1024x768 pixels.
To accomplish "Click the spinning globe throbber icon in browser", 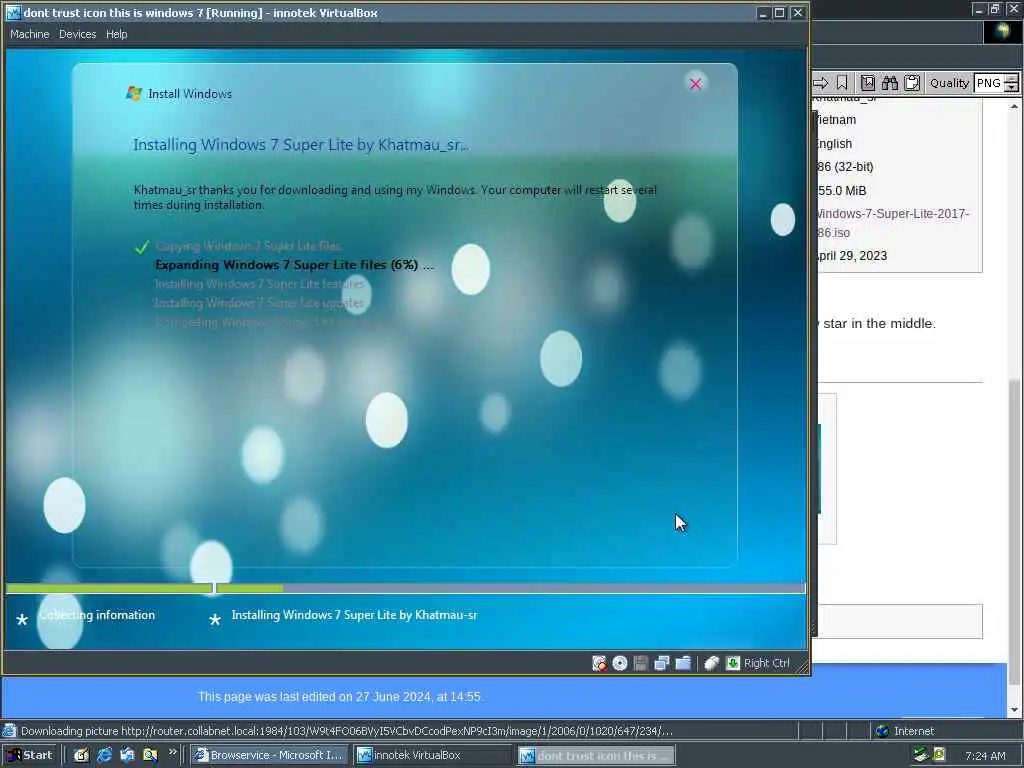I will tap(1002, 32).
